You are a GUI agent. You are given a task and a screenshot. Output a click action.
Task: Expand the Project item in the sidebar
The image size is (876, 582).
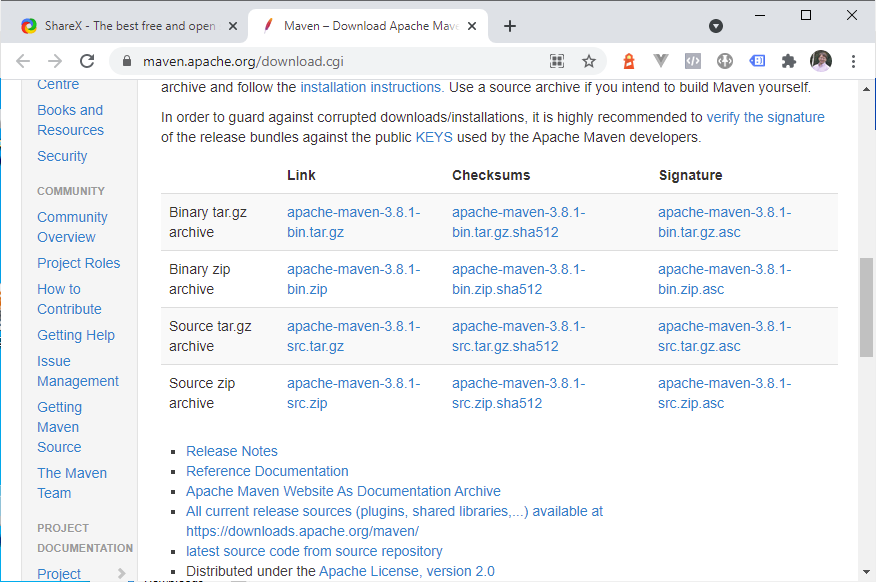coord(122,573)
